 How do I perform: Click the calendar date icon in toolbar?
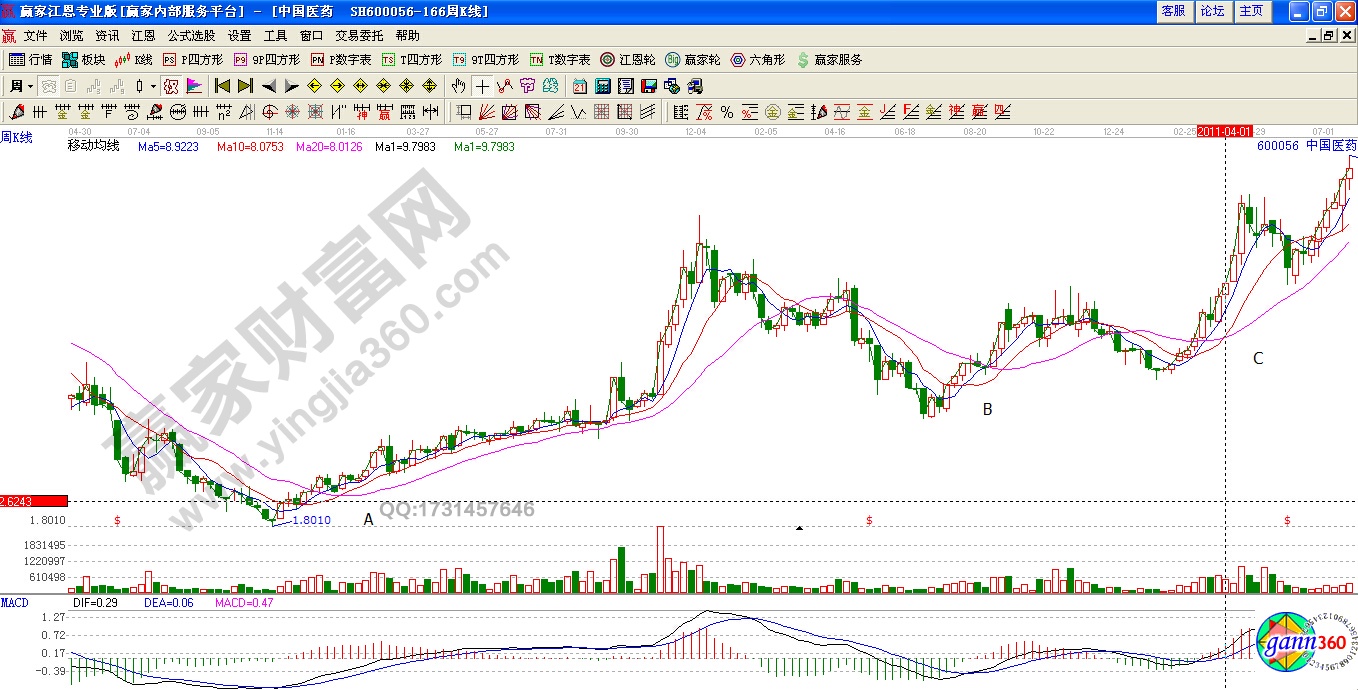pos(580,86)
